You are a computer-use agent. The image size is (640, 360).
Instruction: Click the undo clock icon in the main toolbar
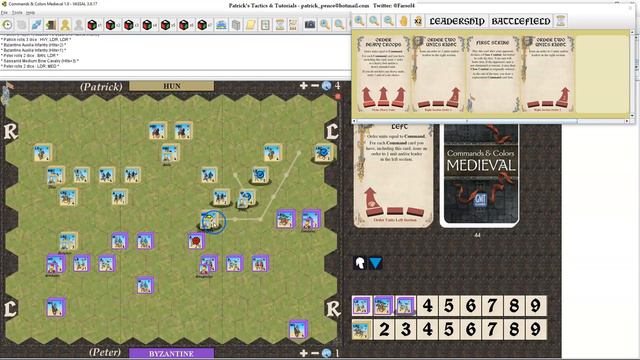point(7,25)
